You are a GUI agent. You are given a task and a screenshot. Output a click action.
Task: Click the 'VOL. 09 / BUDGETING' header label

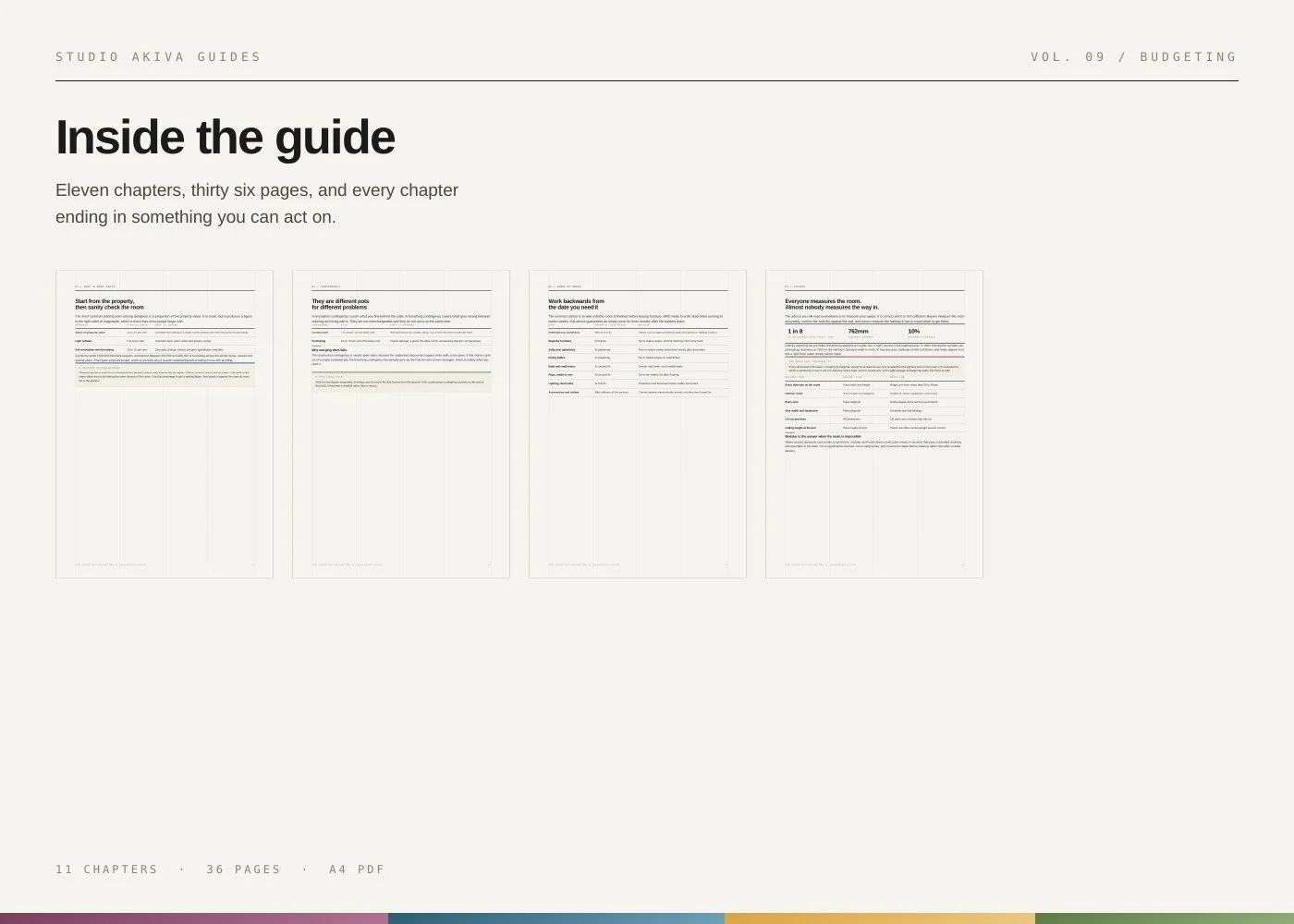coord(1134,57)
